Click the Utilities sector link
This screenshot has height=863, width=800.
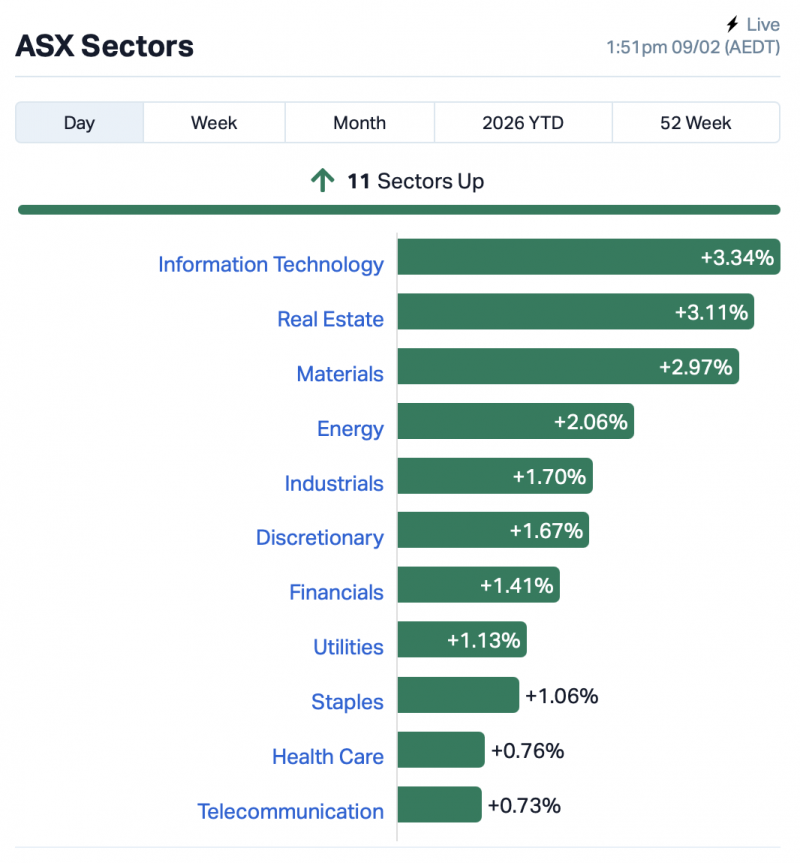click(348, 648)
